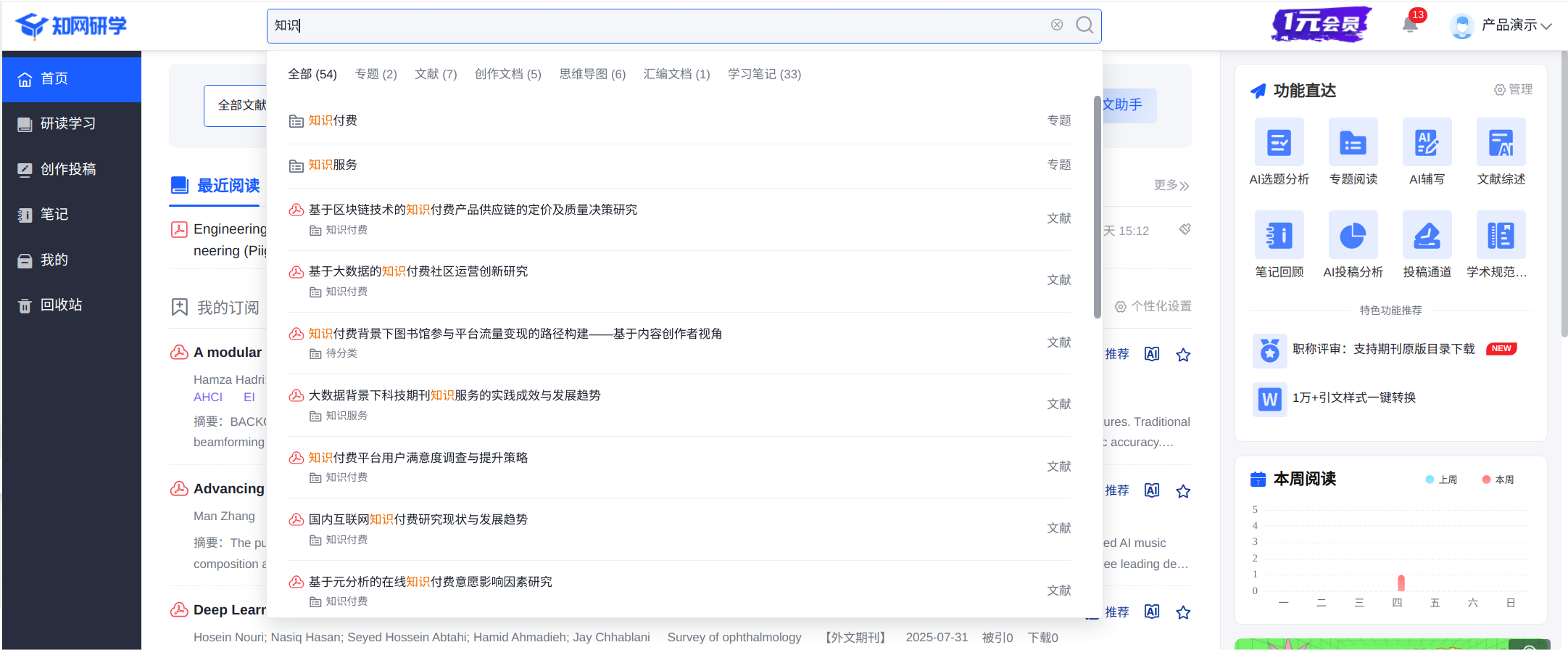Screen dimensions: 1568x650
Task: Clear the search box text
Action: pyautogui.click(x=1057, y=25)
